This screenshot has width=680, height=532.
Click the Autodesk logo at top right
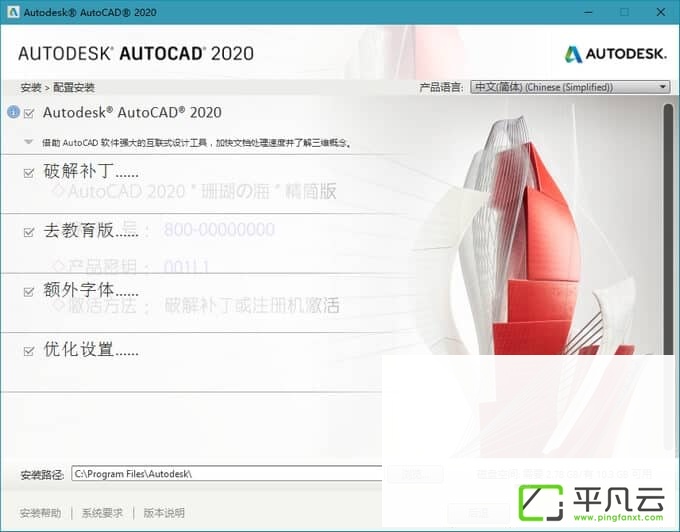[615, 54]
